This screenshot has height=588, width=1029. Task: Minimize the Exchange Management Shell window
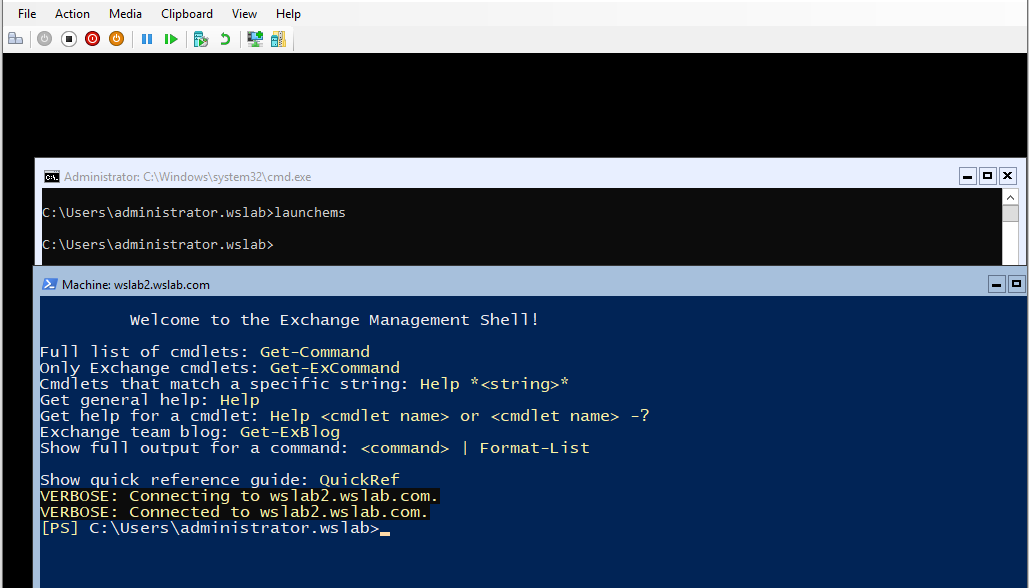click(x=997, y=284)
